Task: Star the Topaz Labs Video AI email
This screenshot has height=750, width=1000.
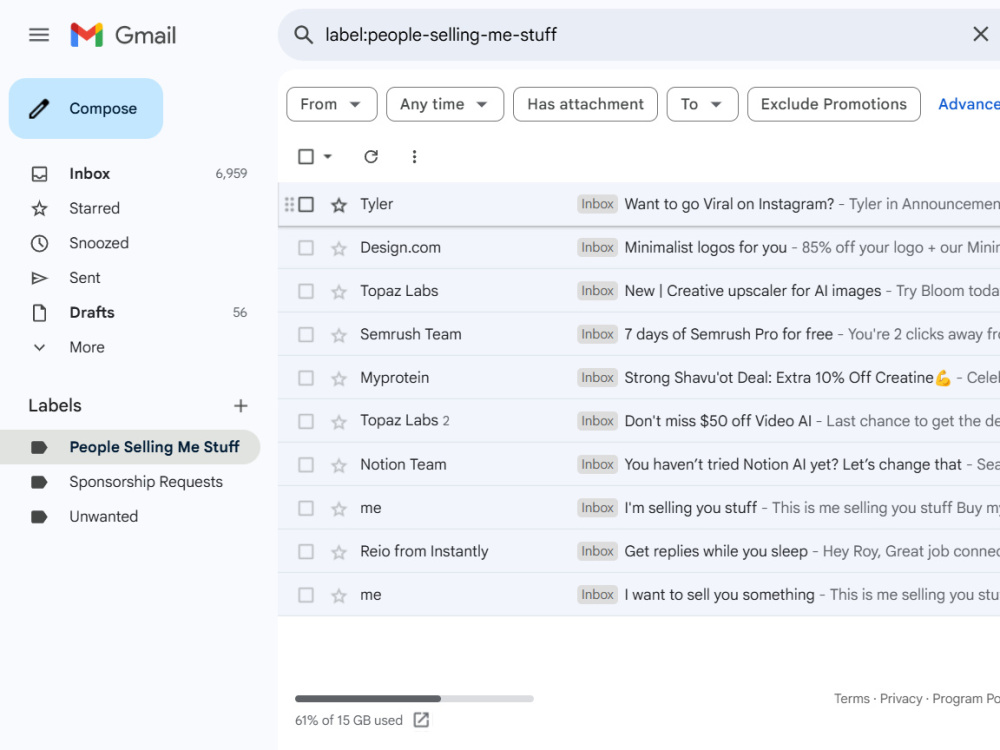Action: point(339,422)
